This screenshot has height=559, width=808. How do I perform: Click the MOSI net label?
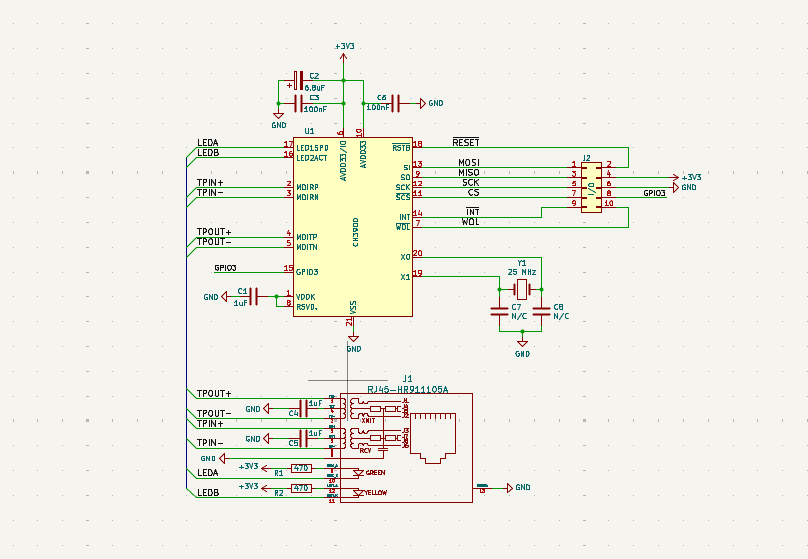[470, 162]
